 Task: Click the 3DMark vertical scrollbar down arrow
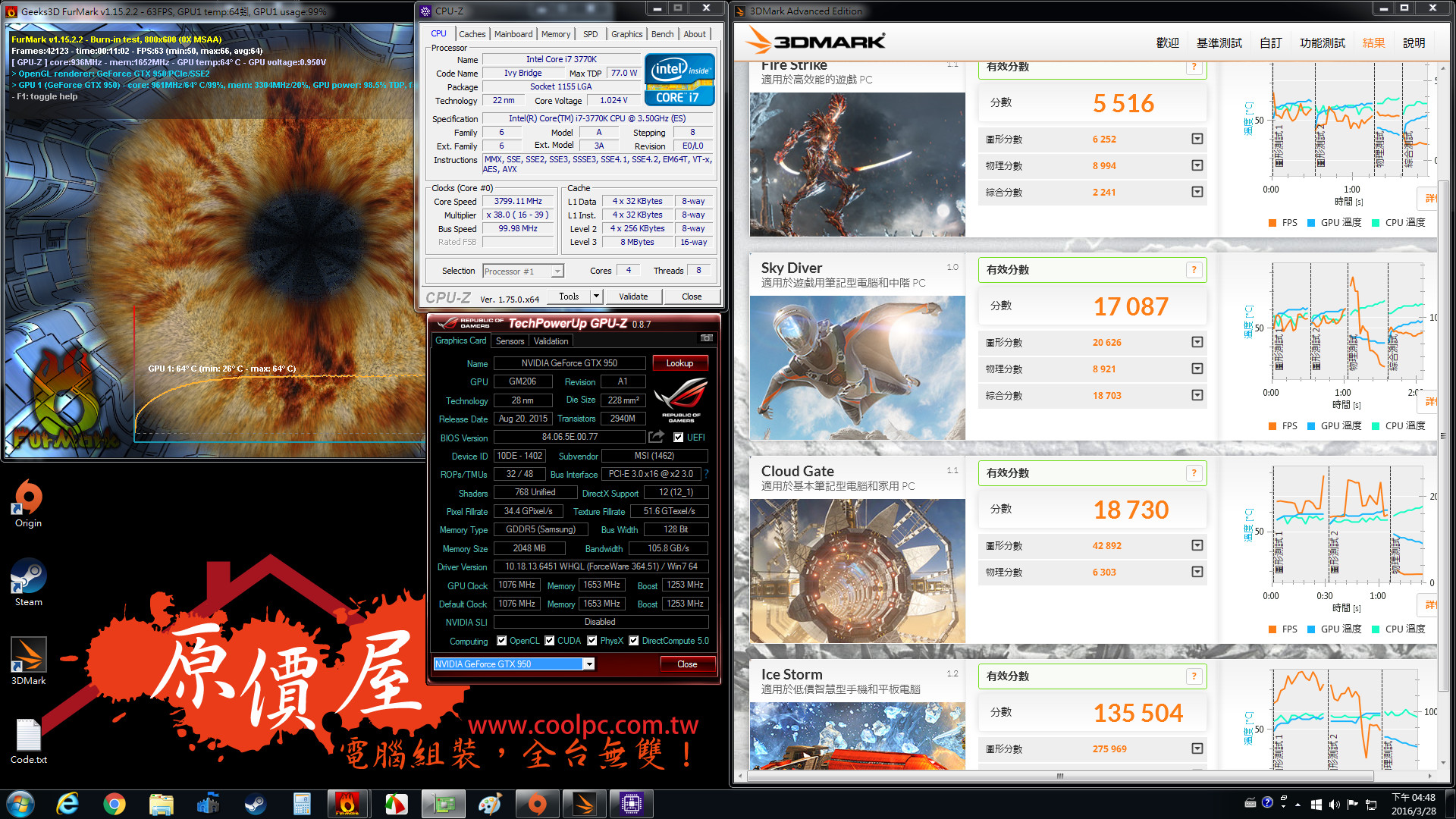click(x=1443, y=763)
